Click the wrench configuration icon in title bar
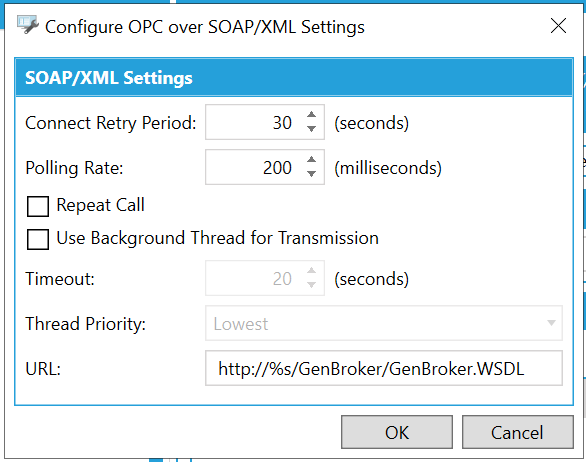 click(x=27, y=25)
